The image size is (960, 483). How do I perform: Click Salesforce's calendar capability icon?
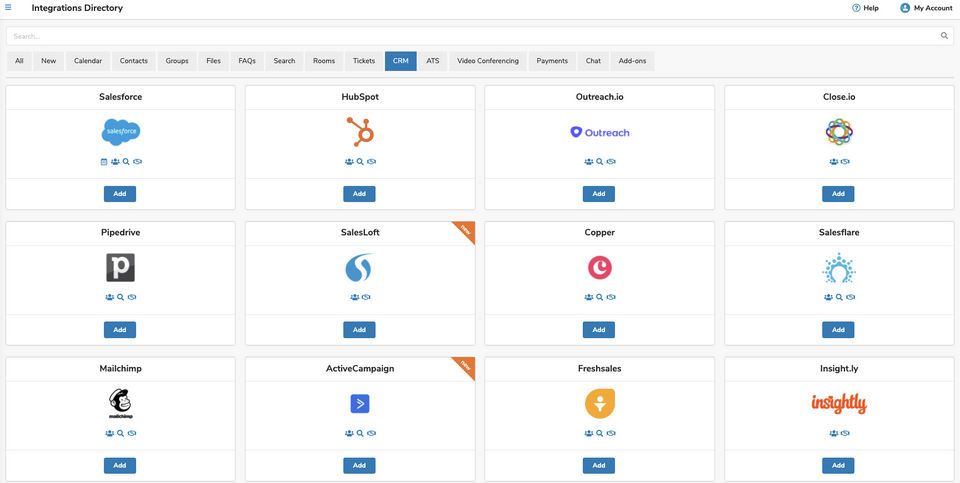103,162
